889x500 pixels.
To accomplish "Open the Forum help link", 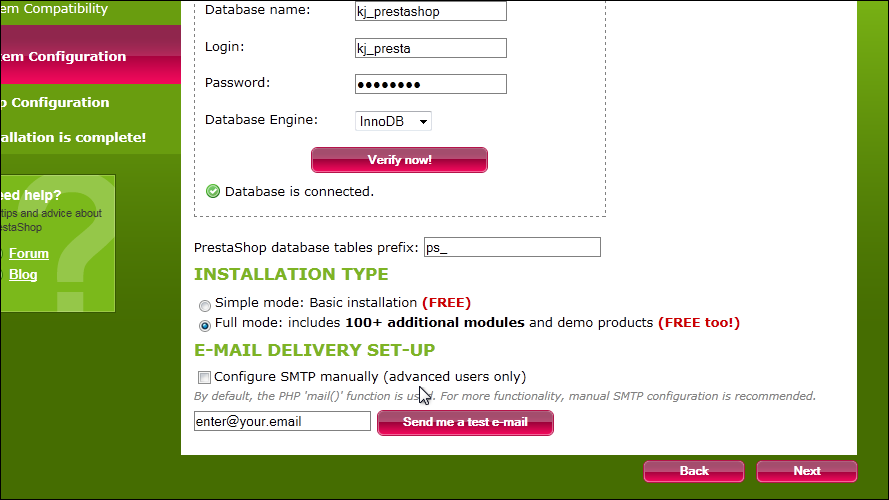I will [29, 253].
